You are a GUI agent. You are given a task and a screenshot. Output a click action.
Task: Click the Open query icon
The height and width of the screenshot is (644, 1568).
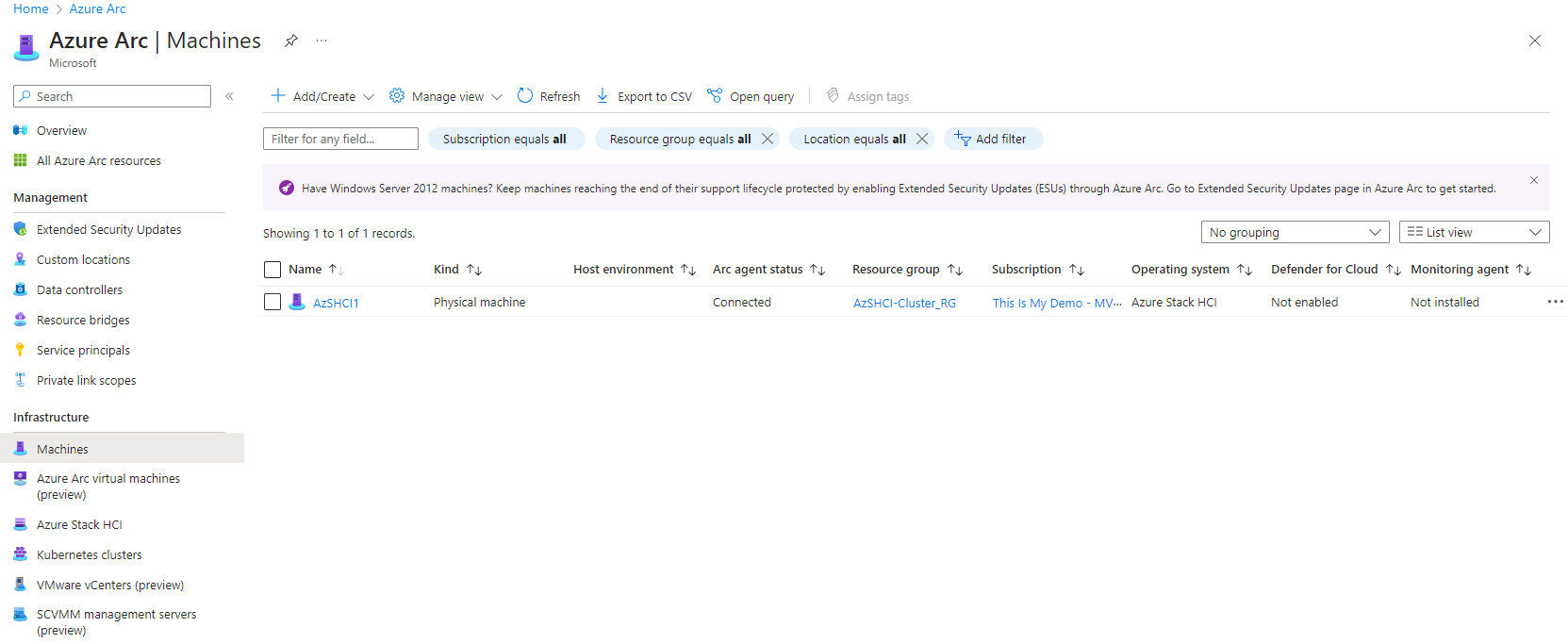point(715,96)
